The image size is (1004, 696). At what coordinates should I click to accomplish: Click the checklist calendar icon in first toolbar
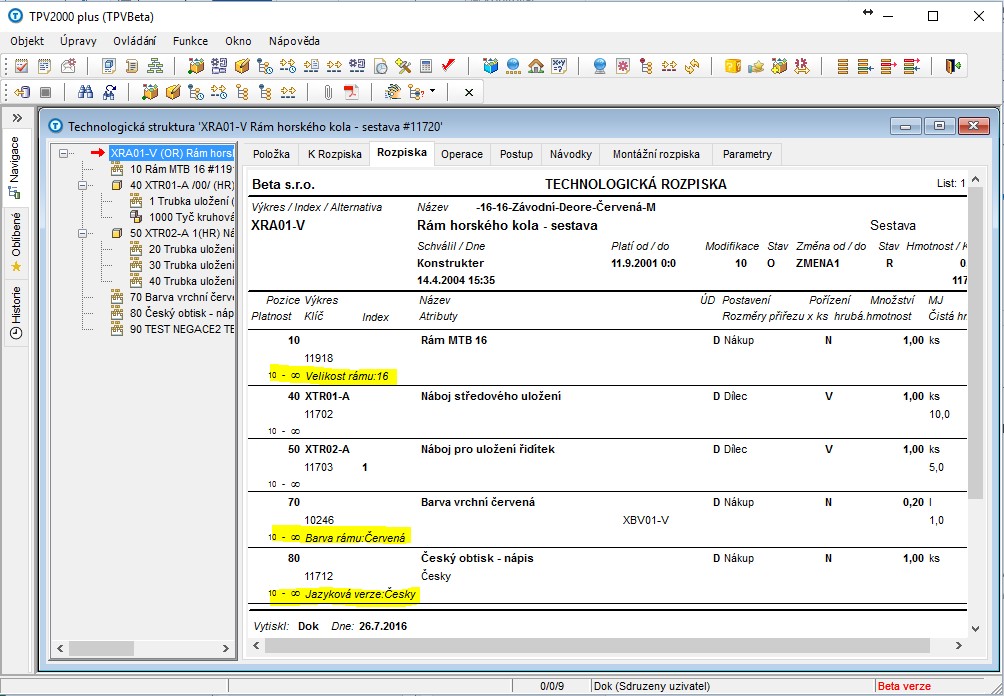tap(21, 65)
